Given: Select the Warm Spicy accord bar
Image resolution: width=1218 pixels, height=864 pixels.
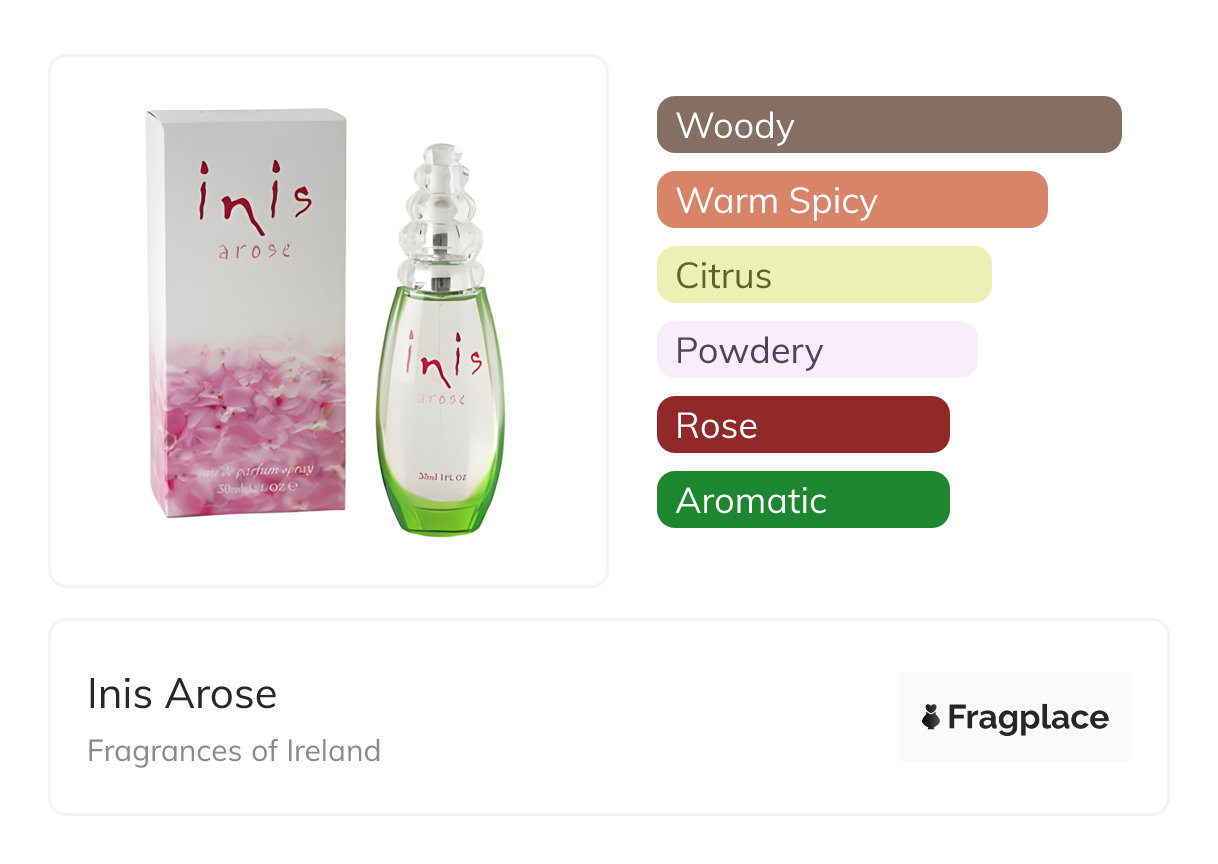Looking at the screenshot, I should point(852,200).
